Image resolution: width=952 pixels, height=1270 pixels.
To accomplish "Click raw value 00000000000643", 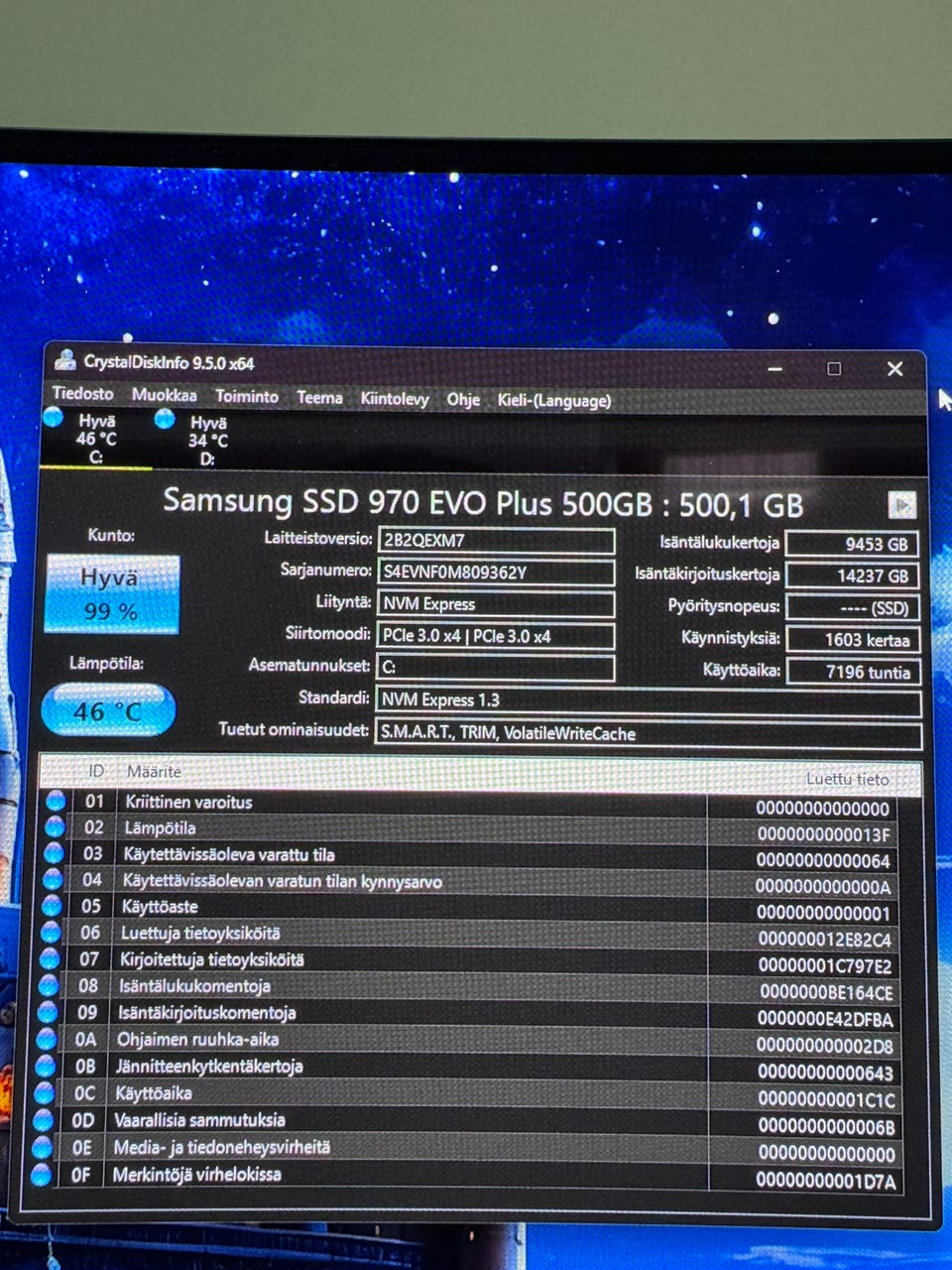I will (826, 1073).
